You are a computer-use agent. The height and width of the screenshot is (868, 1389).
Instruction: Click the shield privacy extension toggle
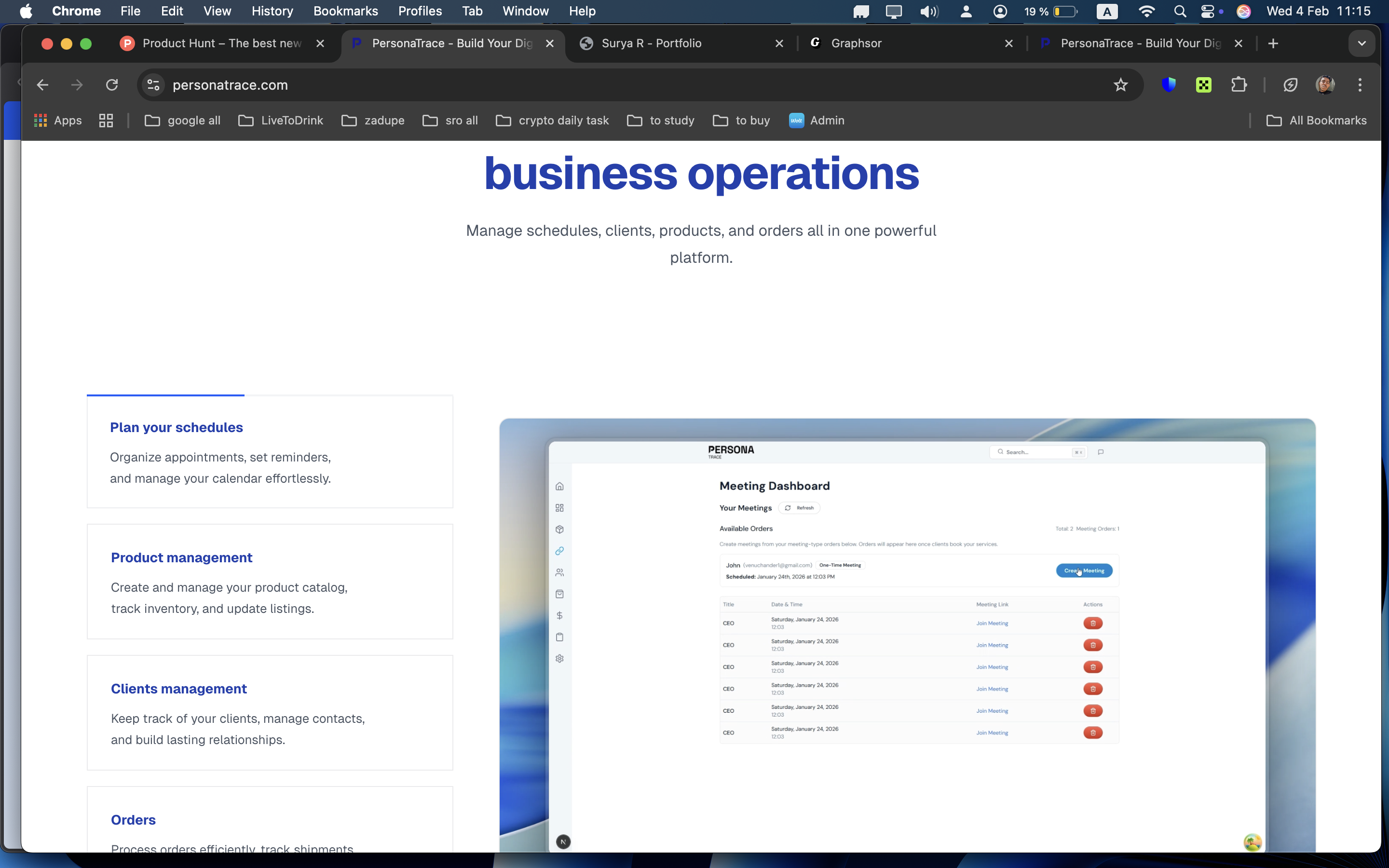(x=1169, y=84)
